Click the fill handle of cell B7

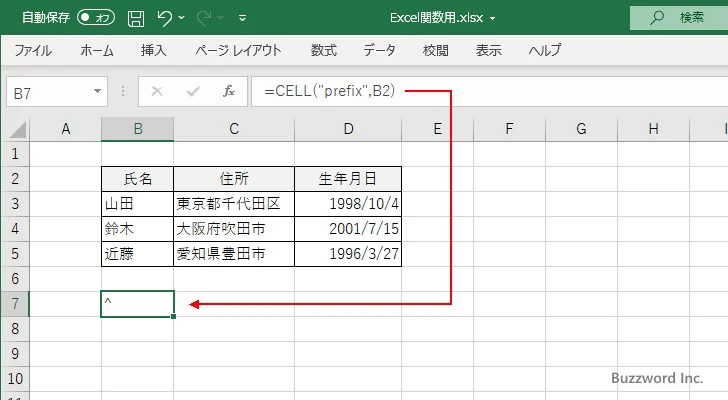(174, 316)
